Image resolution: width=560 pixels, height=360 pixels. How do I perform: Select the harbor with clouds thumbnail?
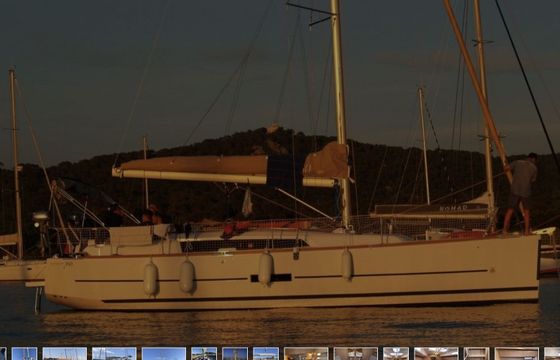(x=114, y=354)
